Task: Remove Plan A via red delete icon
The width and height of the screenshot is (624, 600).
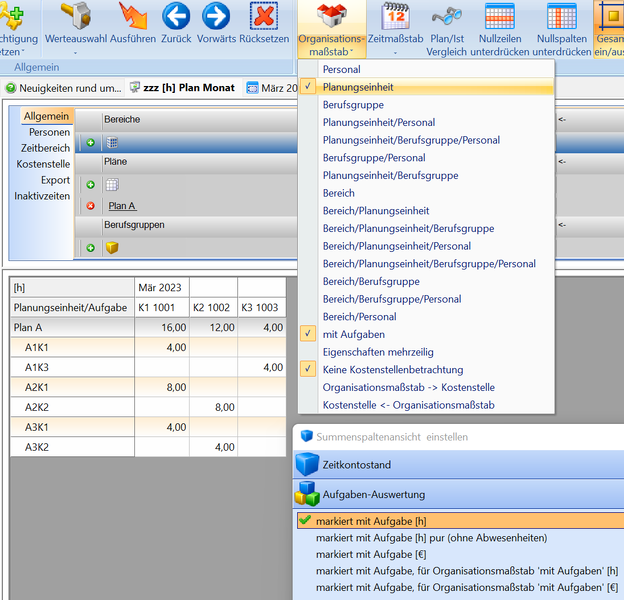Action: pos(91,206)
